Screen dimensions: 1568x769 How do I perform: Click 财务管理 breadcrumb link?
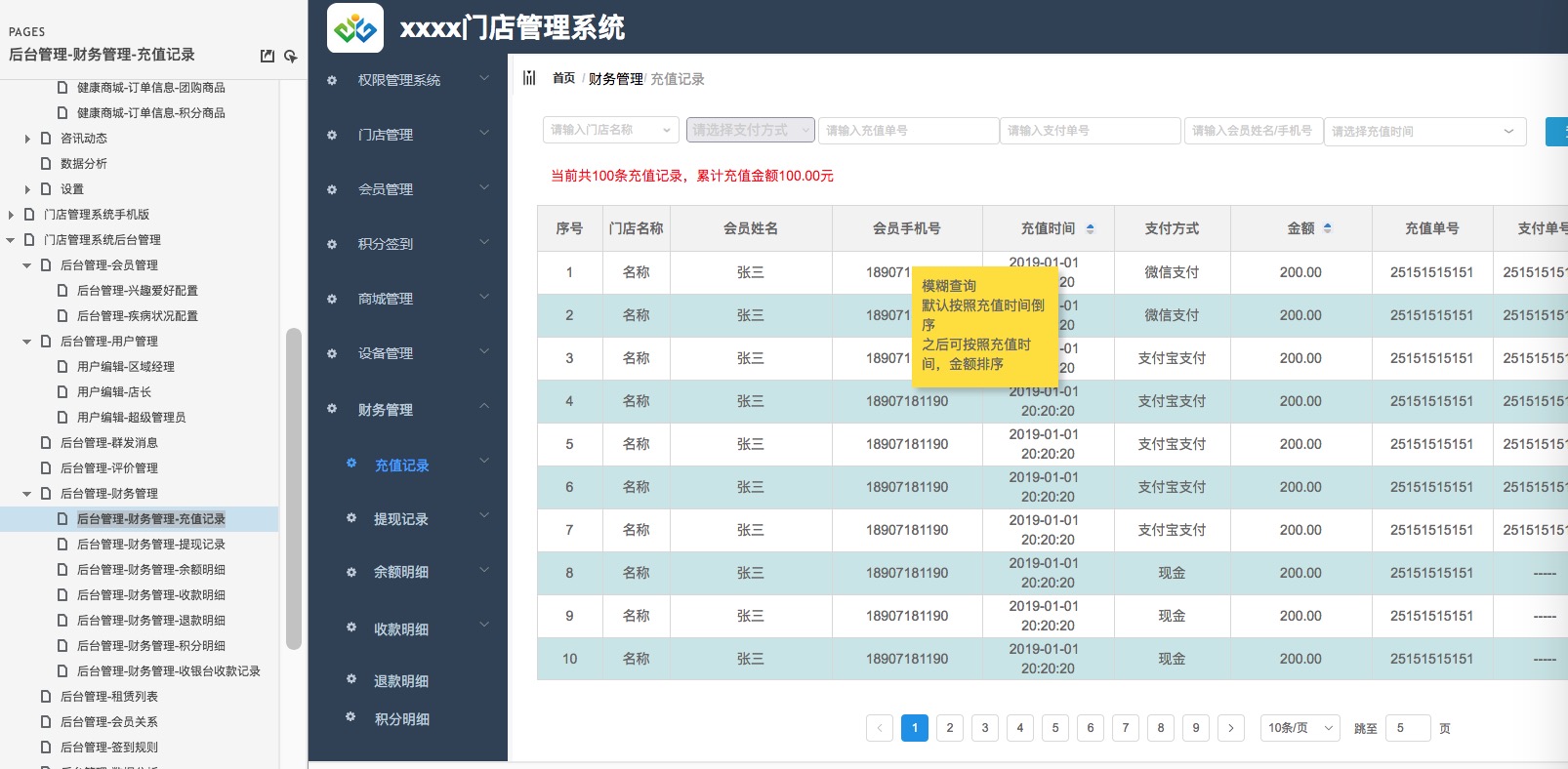(x=616, y=79)
